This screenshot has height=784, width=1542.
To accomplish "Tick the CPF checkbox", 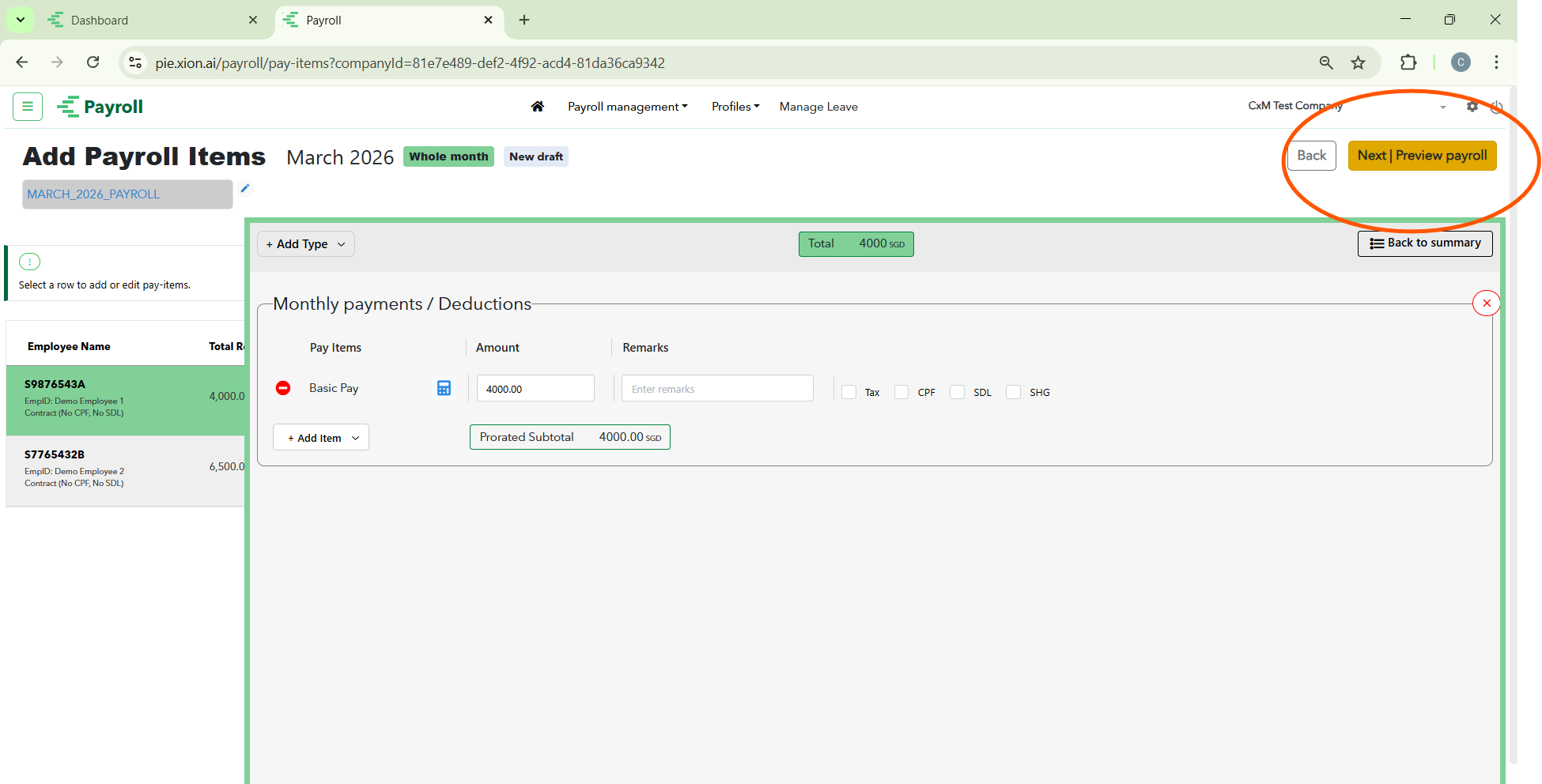I will click(901, 392).
